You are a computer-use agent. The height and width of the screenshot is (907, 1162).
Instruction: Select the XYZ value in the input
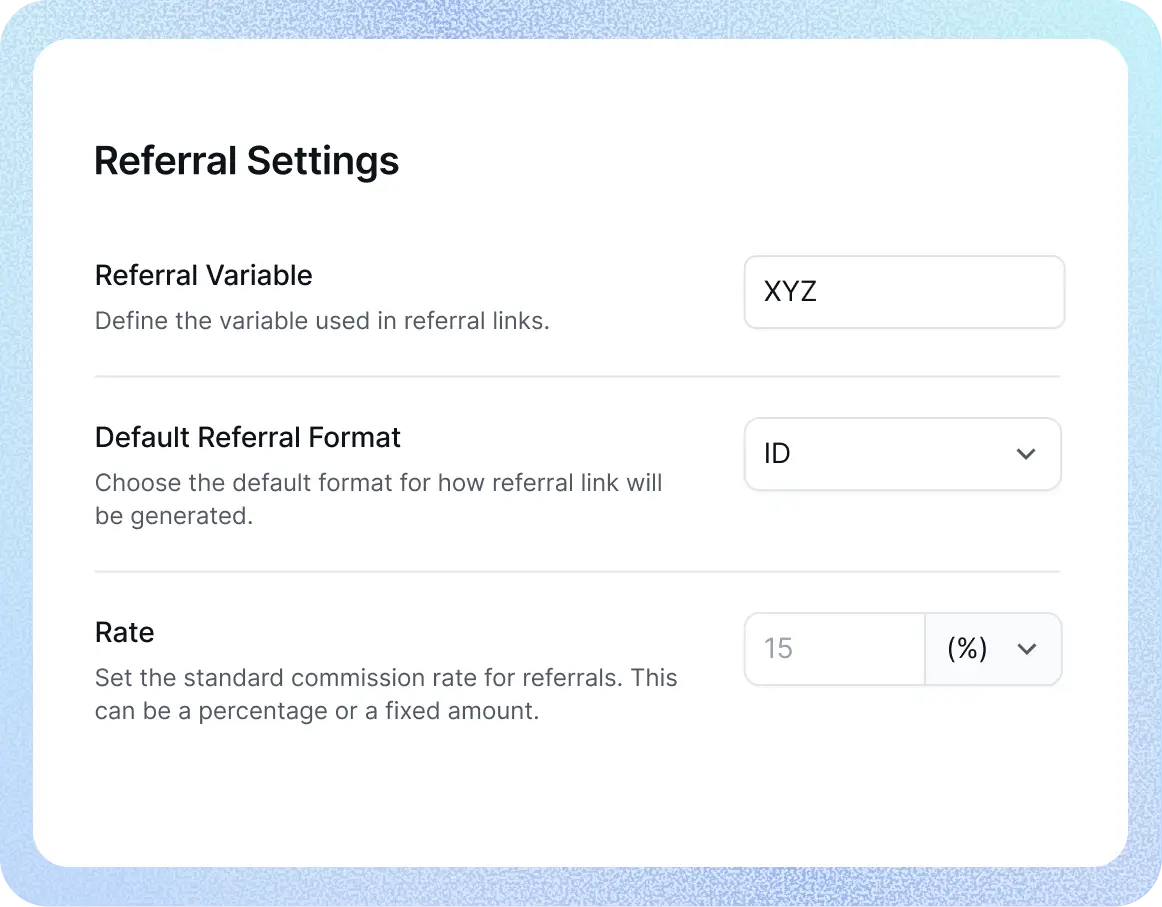[x=791, y=291]
